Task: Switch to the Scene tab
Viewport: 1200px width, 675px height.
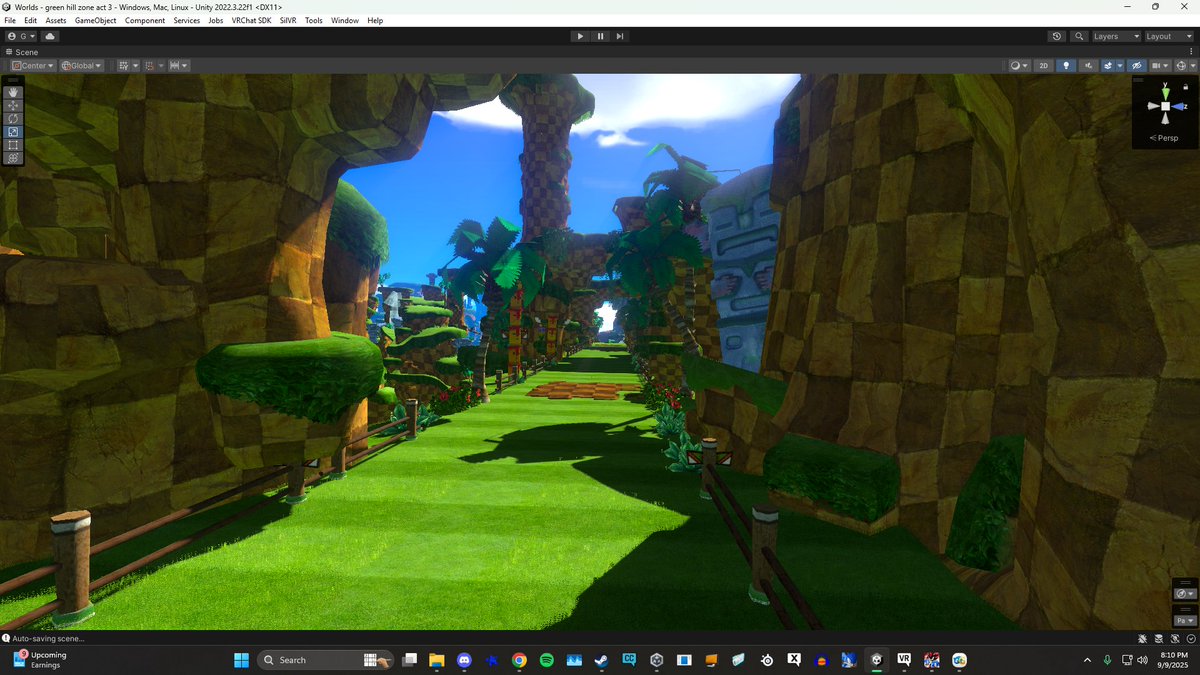Action: tap(22, 51)
